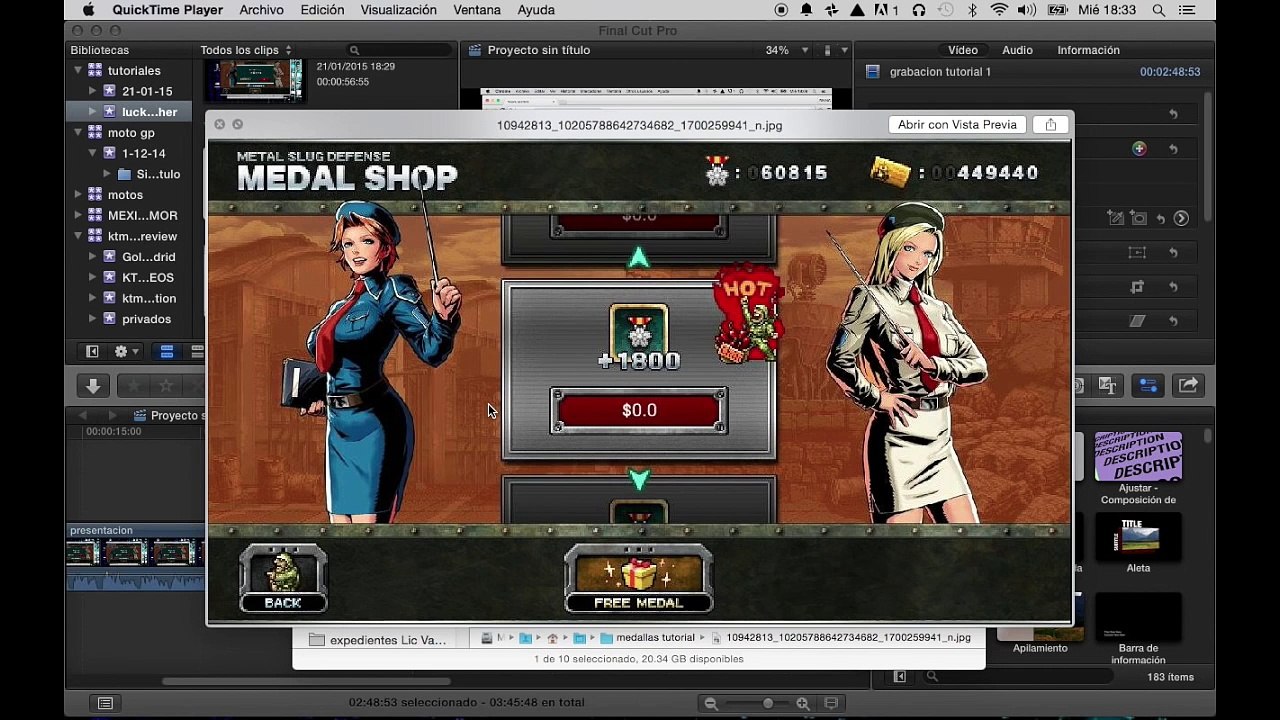Click the add shape mask icon
Screen dimensions: 1280x720
[x=1138, y=218]
